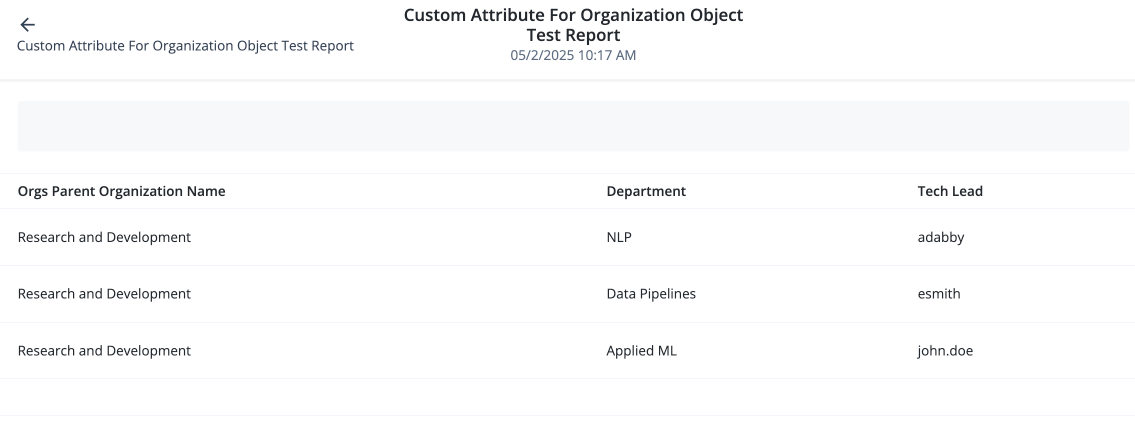Click the back arrow icon
The width and height of the screenshot is (1135, 421).
[27, 25]
